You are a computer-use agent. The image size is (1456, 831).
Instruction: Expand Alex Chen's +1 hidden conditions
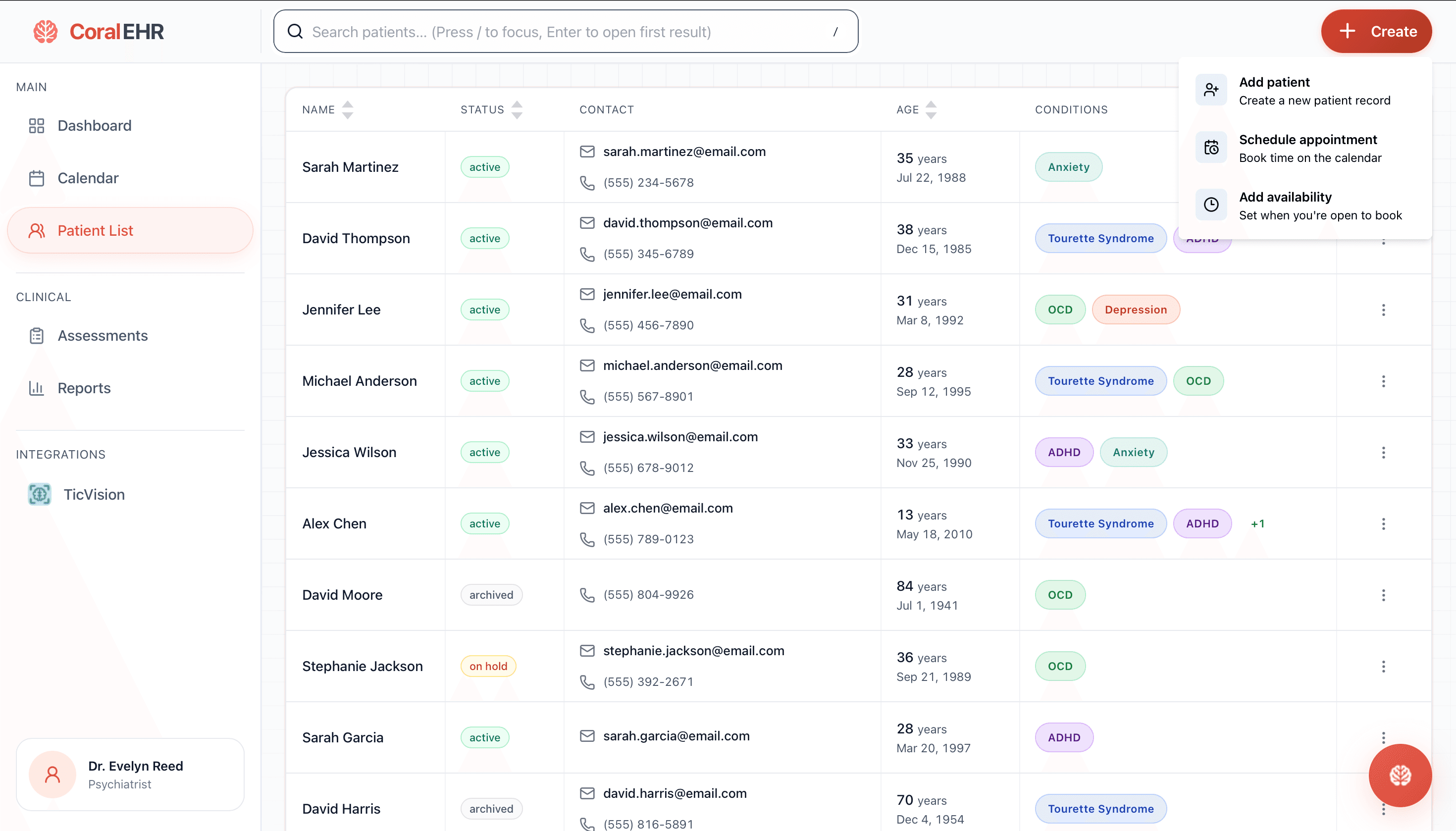tap(1257, 523)
